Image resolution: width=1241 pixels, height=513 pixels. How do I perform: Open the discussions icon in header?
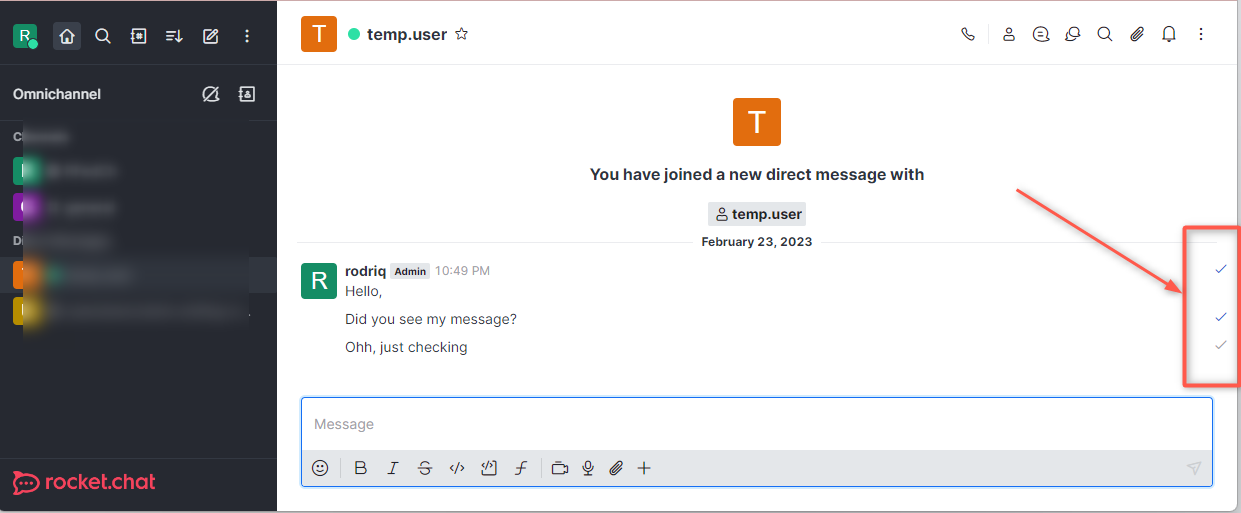(1073, 34)
